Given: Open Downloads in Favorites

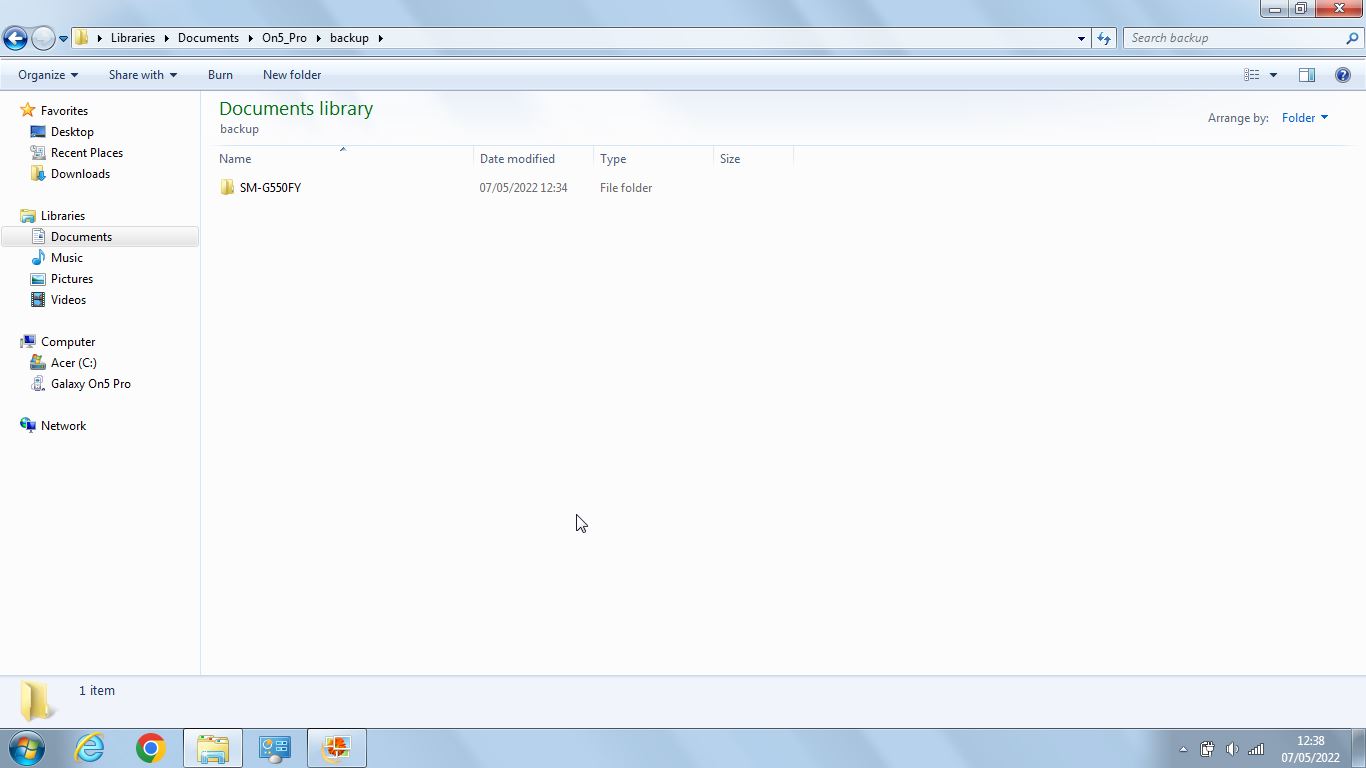Looking at the screenshot, I should pos(80,174).
